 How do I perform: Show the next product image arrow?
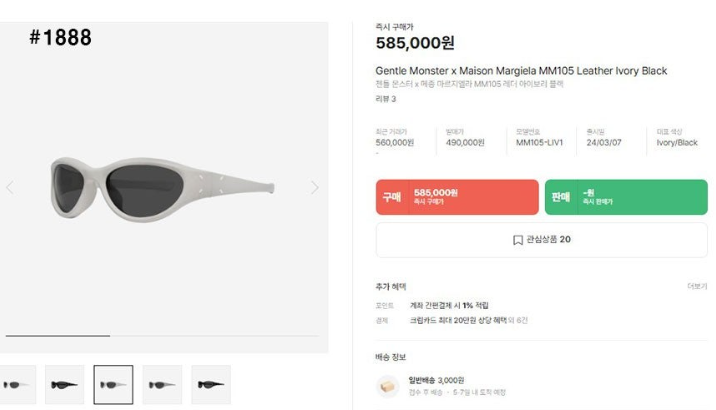tap(314, 187)
